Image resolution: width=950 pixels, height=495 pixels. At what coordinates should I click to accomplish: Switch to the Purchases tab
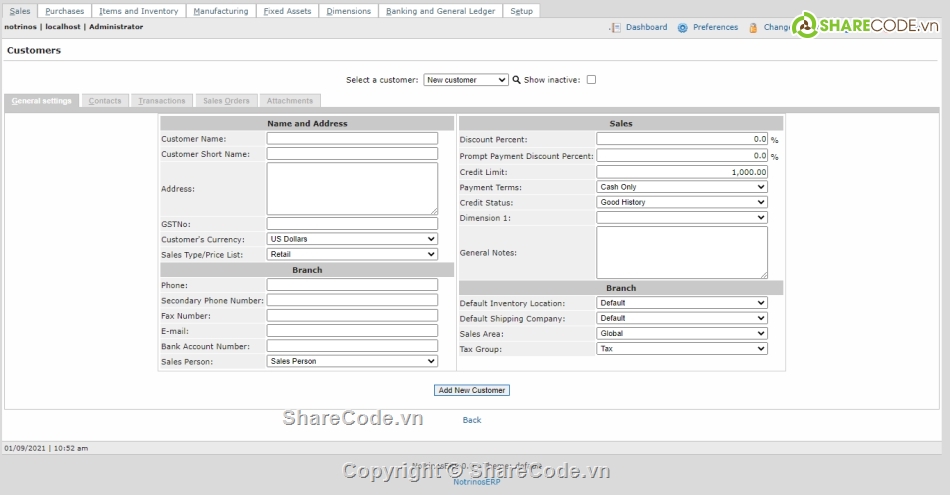pyautogui.click(x=65, y=11)
